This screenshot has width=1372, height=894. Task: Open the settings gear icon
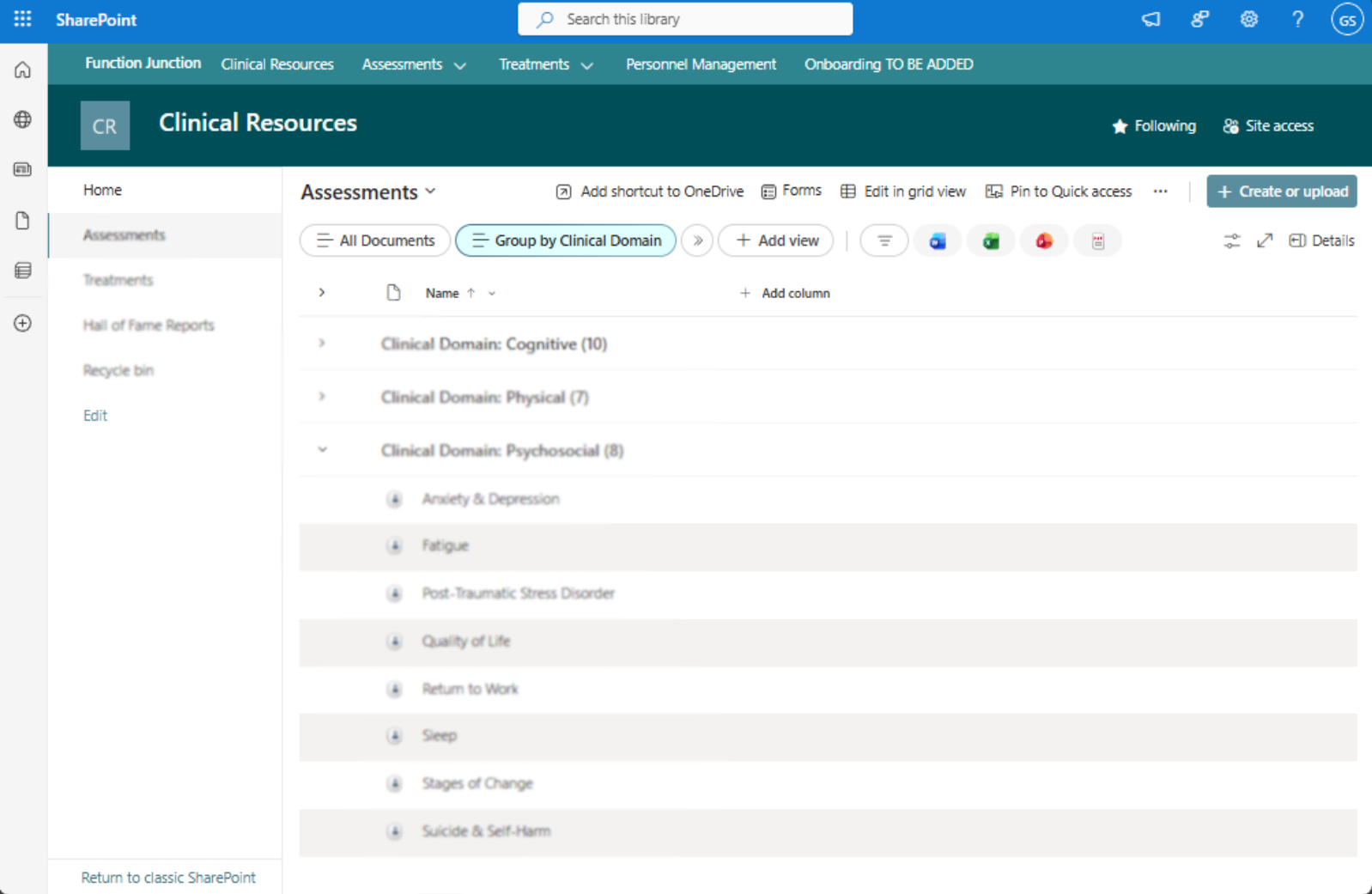coord(1249,19)
